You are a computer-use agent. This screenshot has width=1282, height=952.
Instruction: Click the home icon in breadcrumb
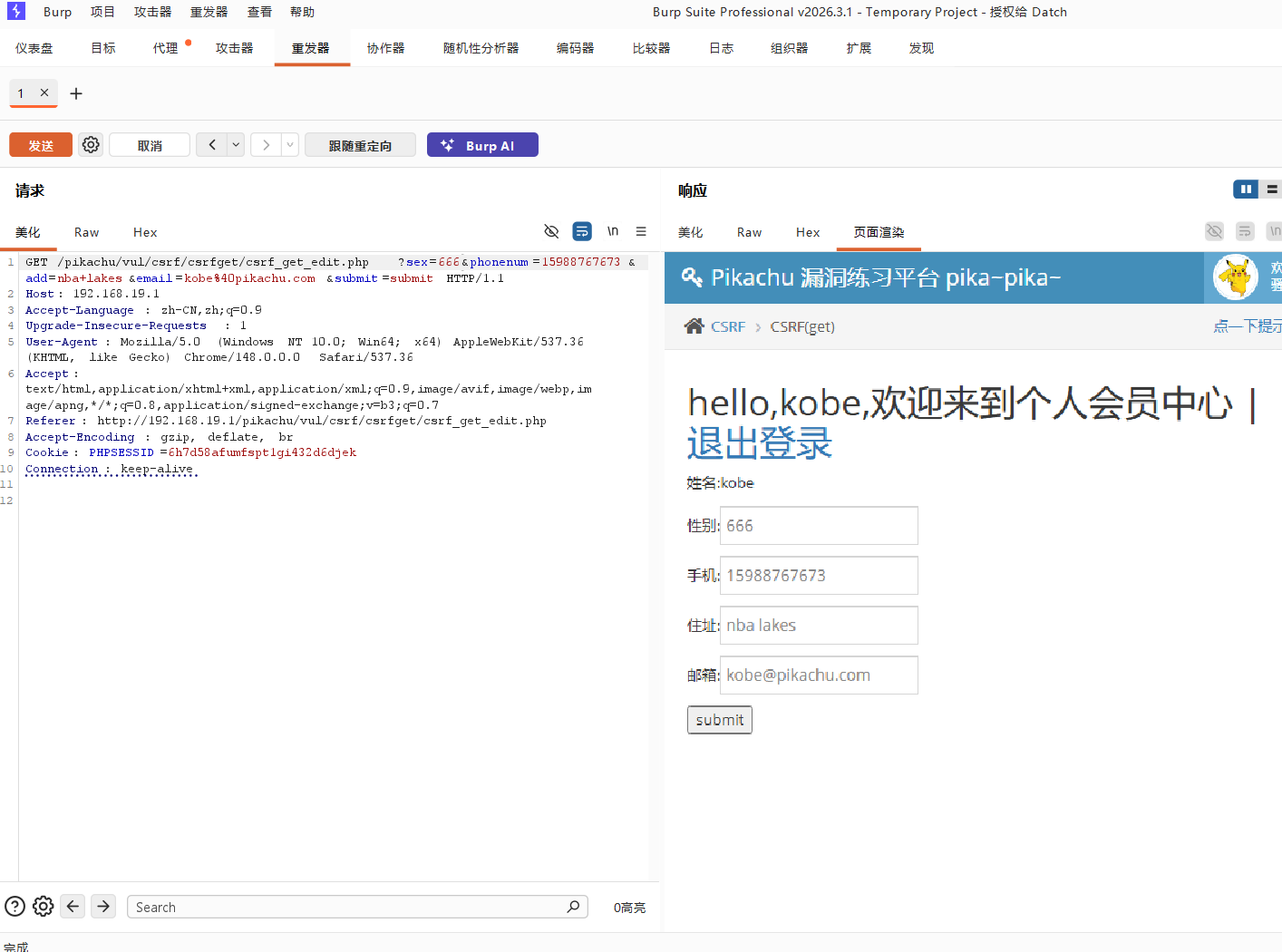click(694, 326)
